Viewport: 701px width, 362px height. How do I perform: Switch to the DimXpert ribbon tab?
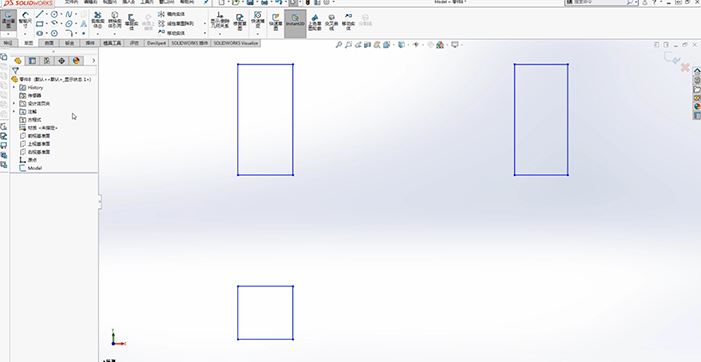point(156,43)
